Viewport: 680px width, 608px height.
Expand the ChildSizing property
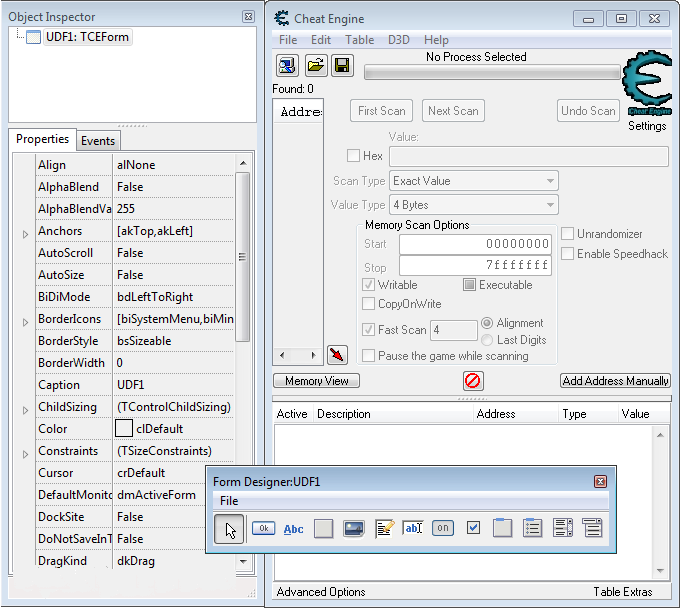click(25, 411)
